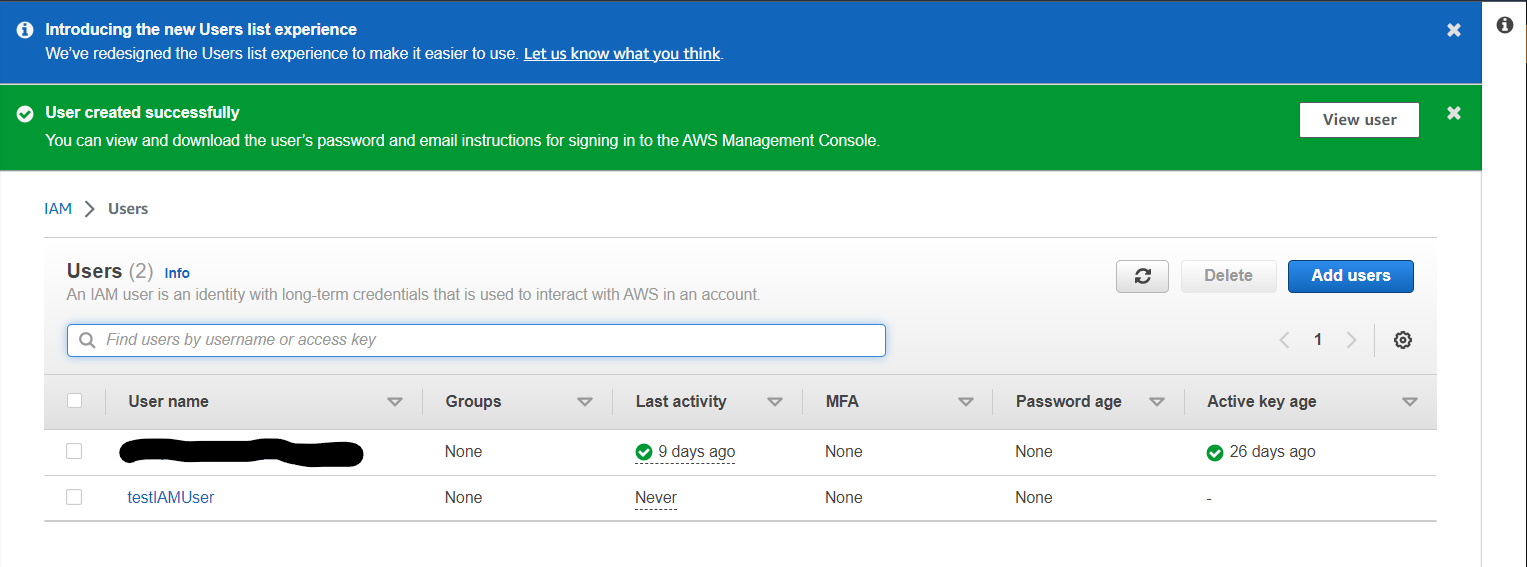Focus the Find users by username search field
This screenshot has width=1527, height=567.
(476, 340)
